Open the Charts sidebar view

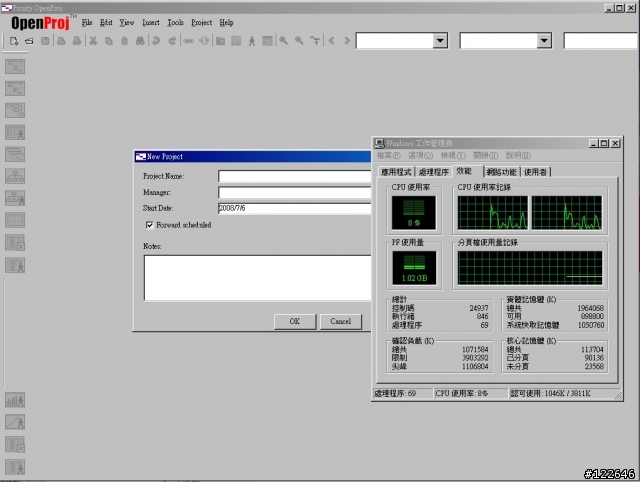point(15,422)
